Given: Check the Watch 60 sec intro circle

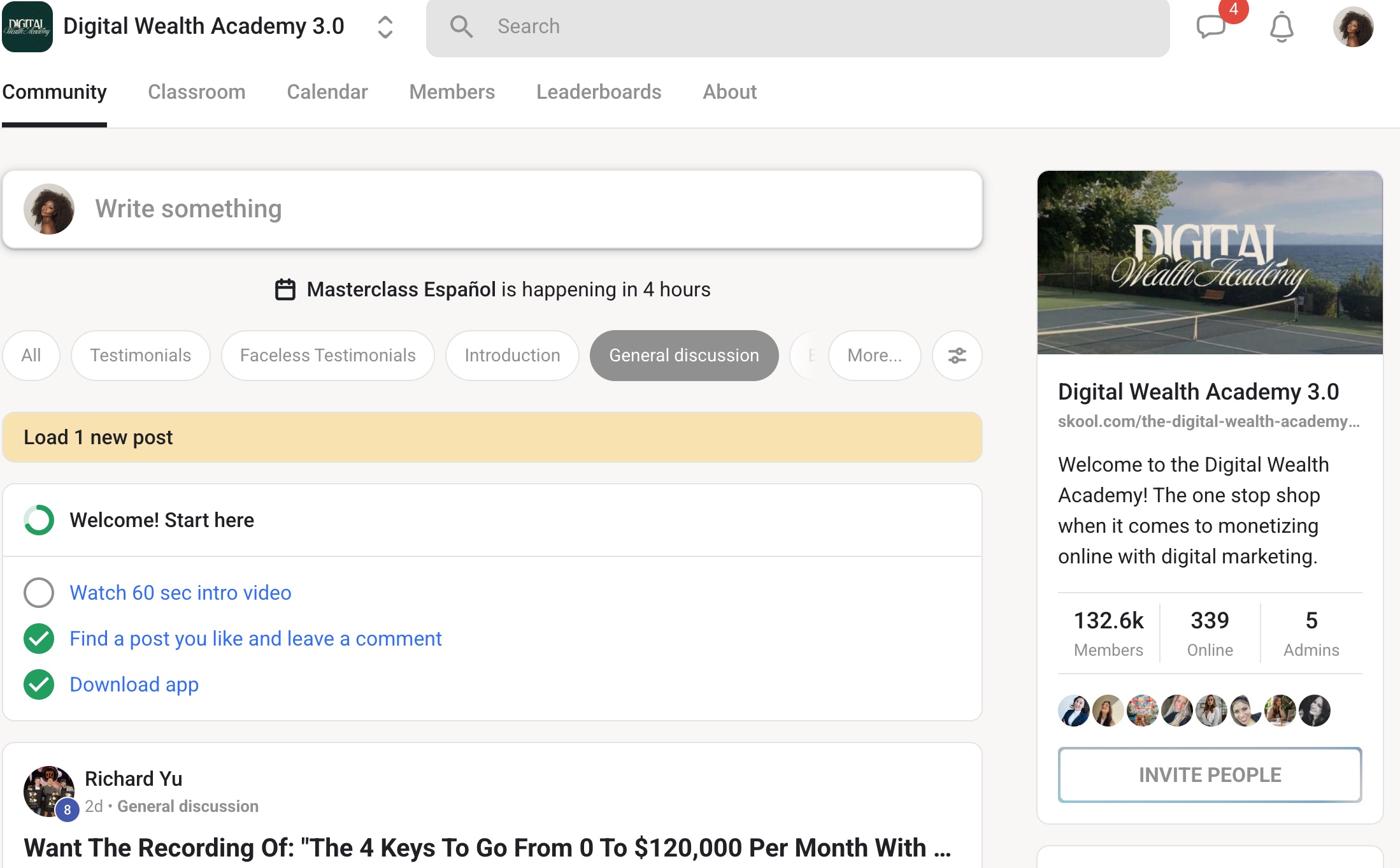Looking at the screenshot, I should tap(39, 593).
